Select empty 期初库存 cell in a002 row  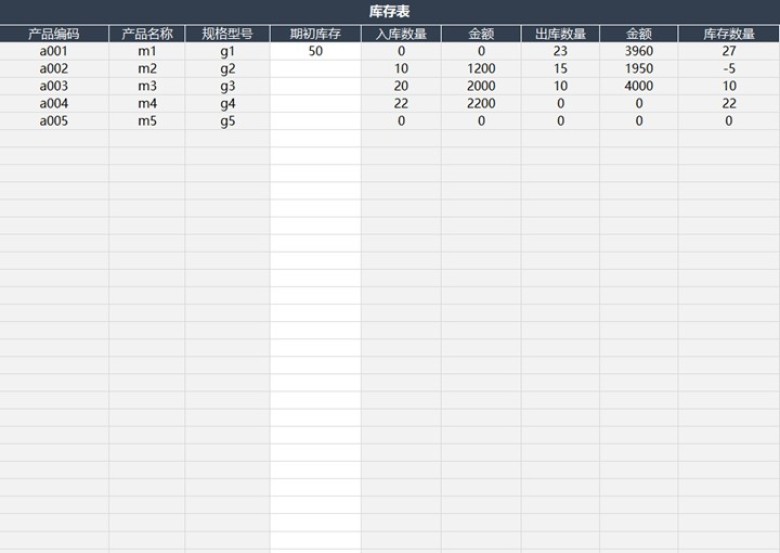(315, 69)
